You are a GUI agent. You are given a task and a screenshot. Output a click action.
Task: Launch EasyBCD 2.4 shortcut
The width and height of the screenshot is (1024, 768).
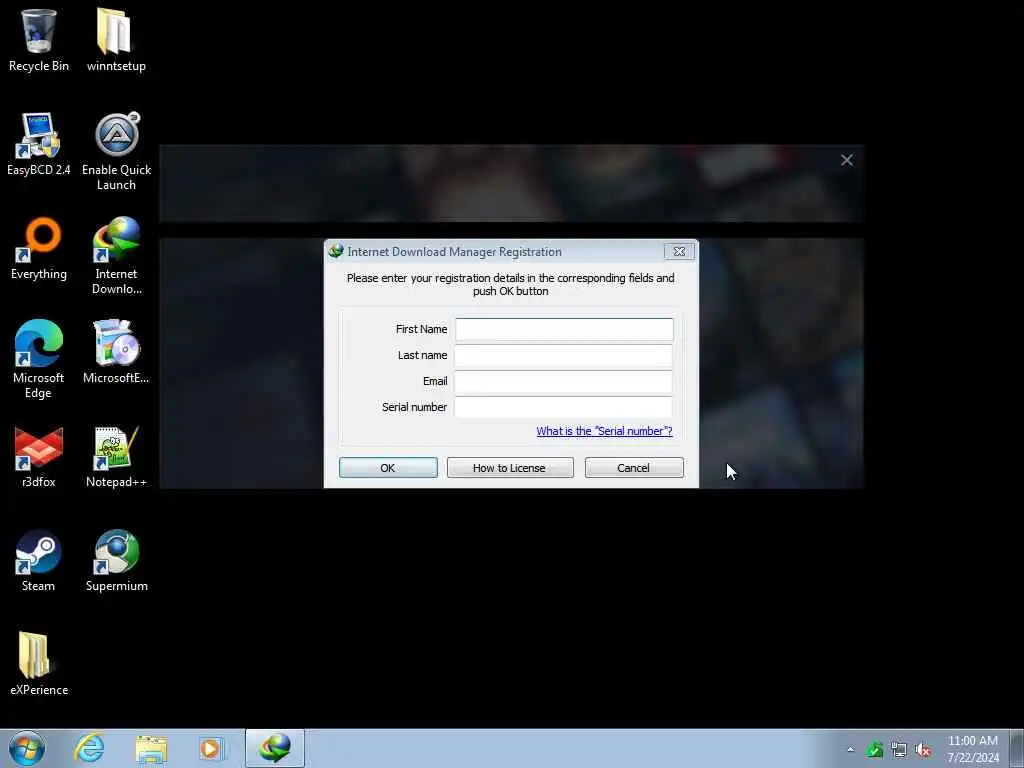39,144
